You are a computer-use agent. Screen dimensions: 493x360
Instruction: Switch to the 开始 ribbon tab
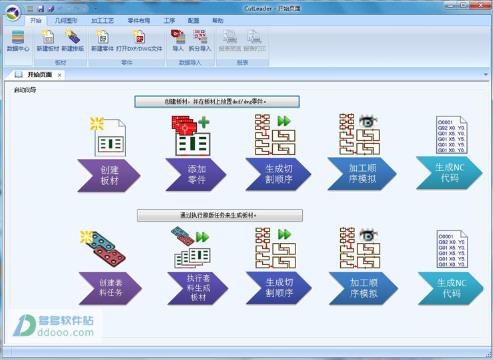tap(36, 21)
